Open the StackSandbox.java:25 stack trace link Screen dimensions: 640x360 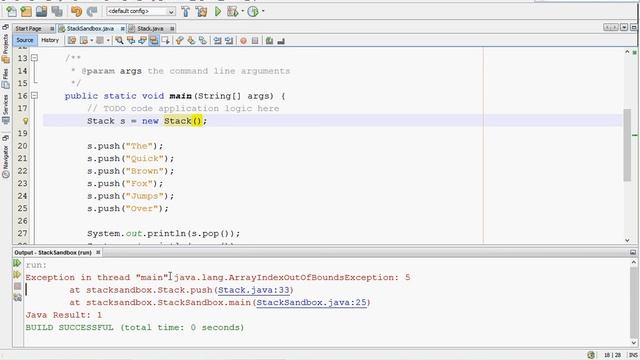311,303
